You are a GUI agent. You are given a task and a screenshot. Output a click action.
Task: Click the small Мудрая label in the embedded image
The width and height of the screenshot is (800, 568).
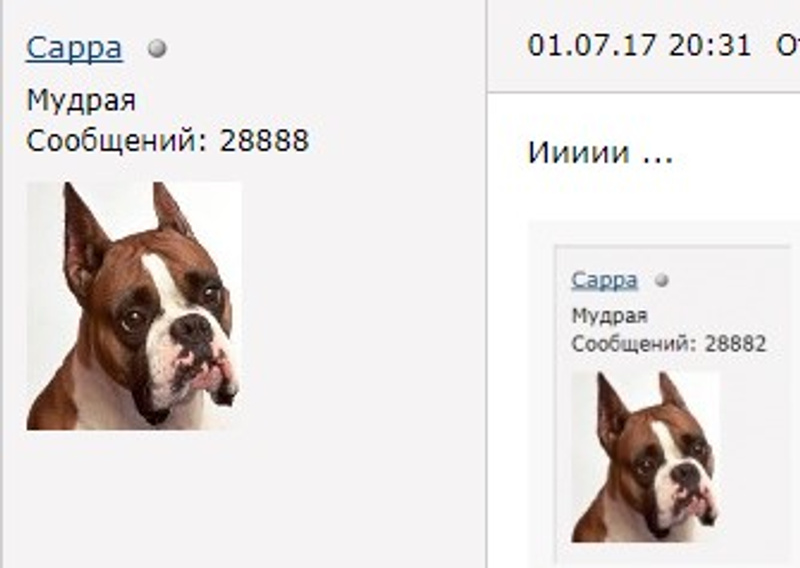pos(609,316)
